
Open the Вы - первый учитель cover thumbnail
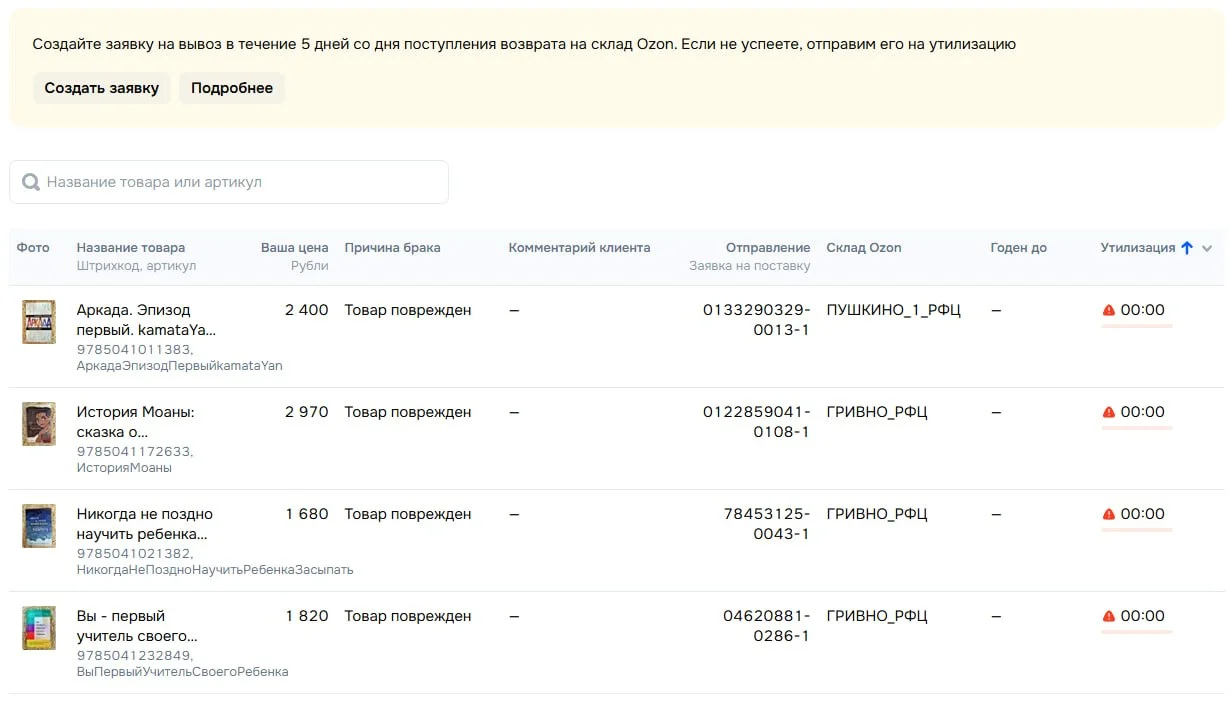click(x=39, y=628)
